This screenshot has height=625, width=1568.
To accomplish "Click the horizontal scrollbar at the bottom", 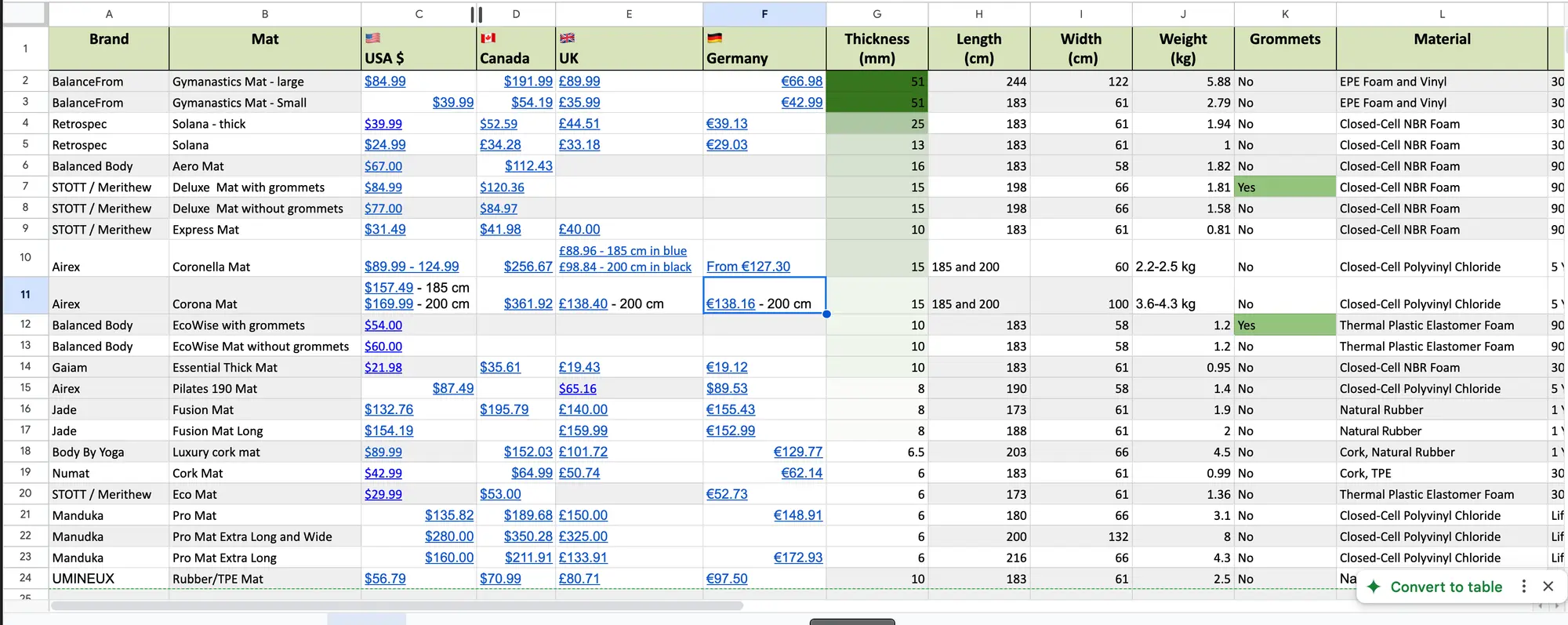I will [x=397, y=605].
